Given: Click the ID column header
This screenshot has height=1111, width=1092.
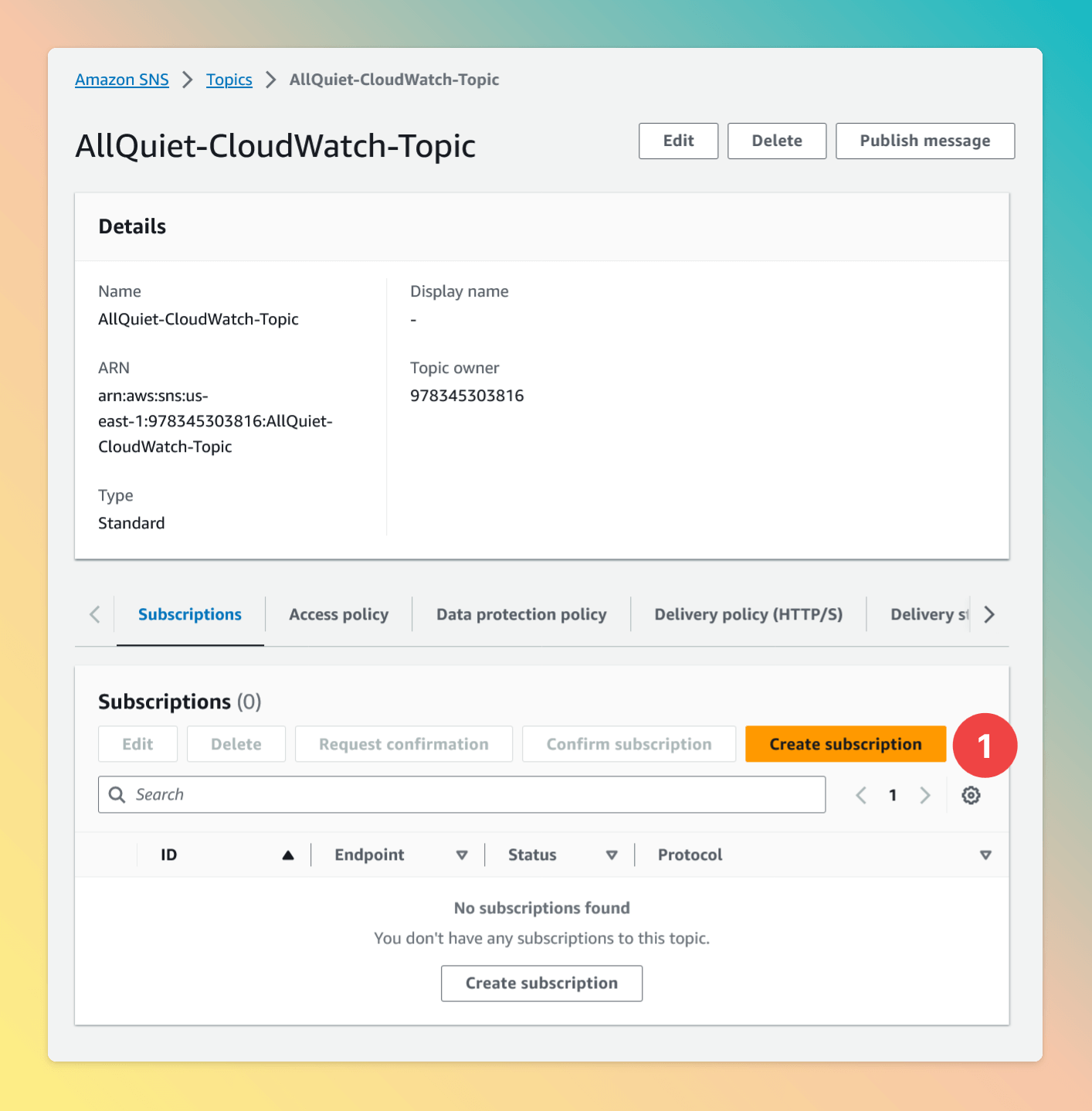Looking at the screenshot, I should 169,855.
